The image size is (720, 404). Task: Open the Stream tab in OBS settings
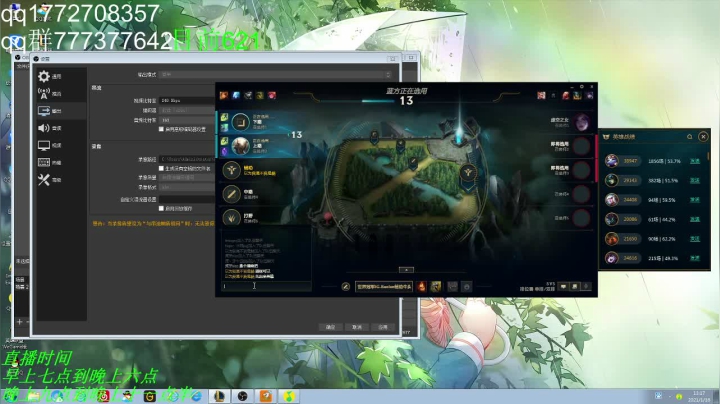point(61,94)
